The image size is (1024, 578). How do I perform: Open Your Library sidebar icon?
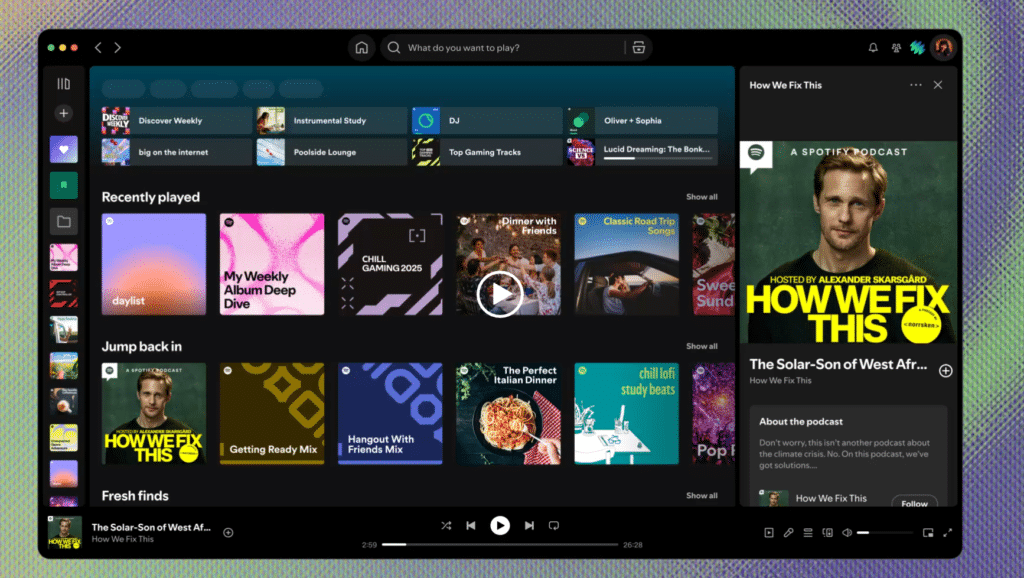click(x=63, y=84)
